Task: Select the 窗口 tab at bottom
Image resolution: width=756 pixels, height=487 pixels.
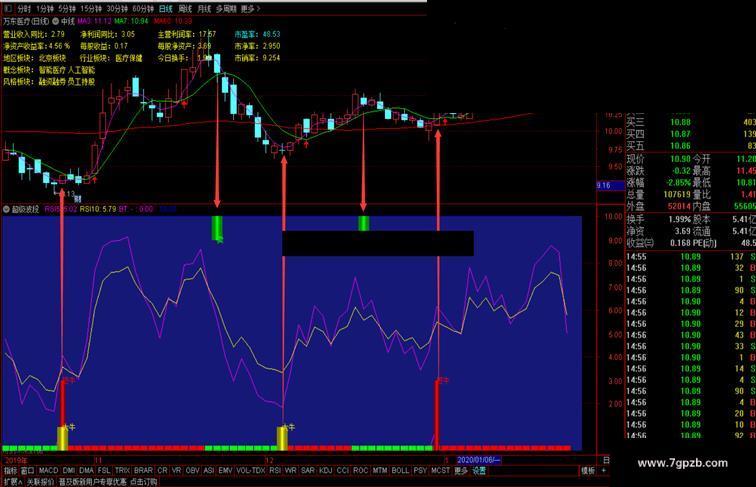Action: point(27,471)
